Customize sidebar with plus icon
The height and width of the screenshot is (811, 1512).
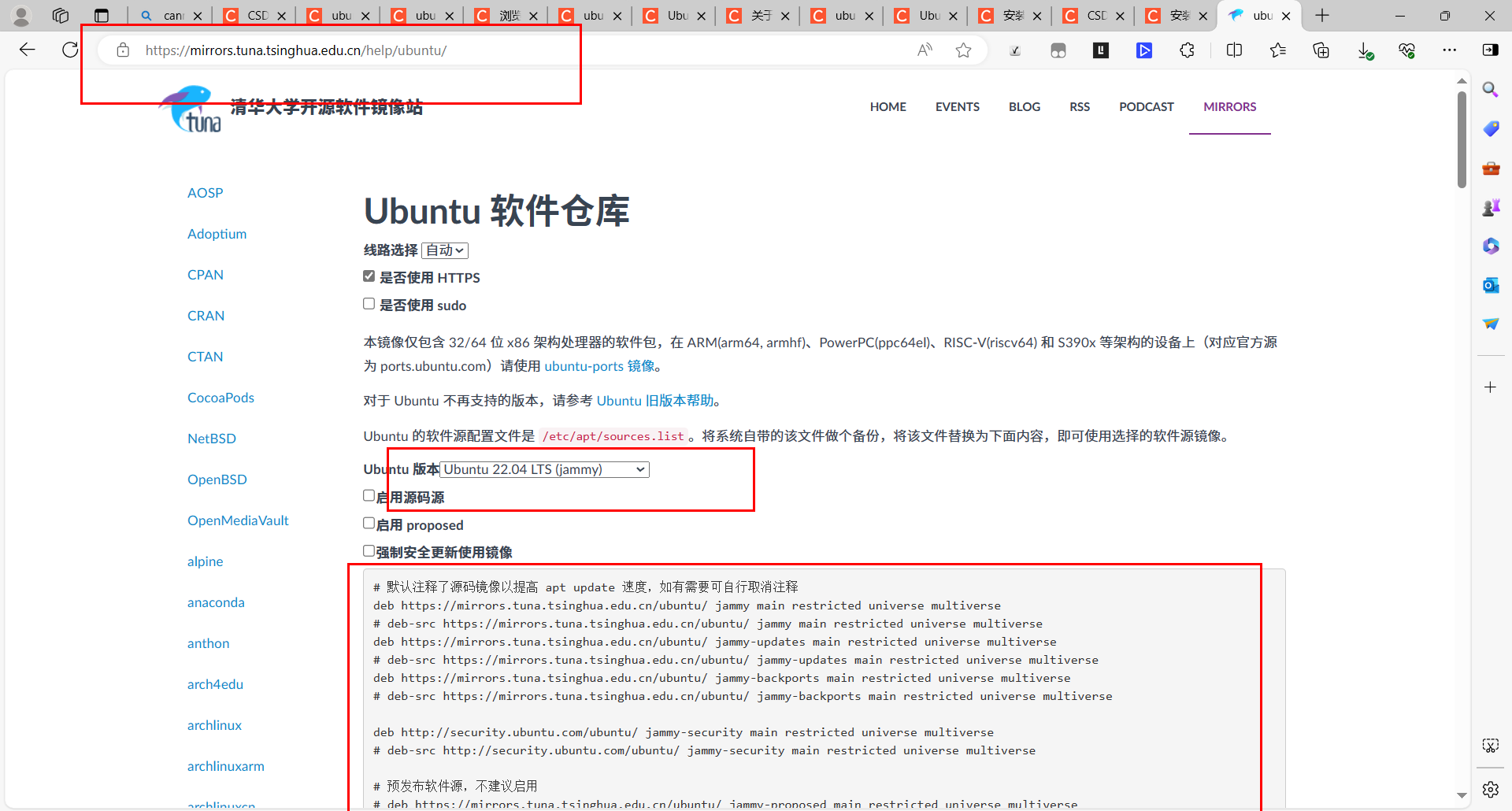pos(1490,387)
